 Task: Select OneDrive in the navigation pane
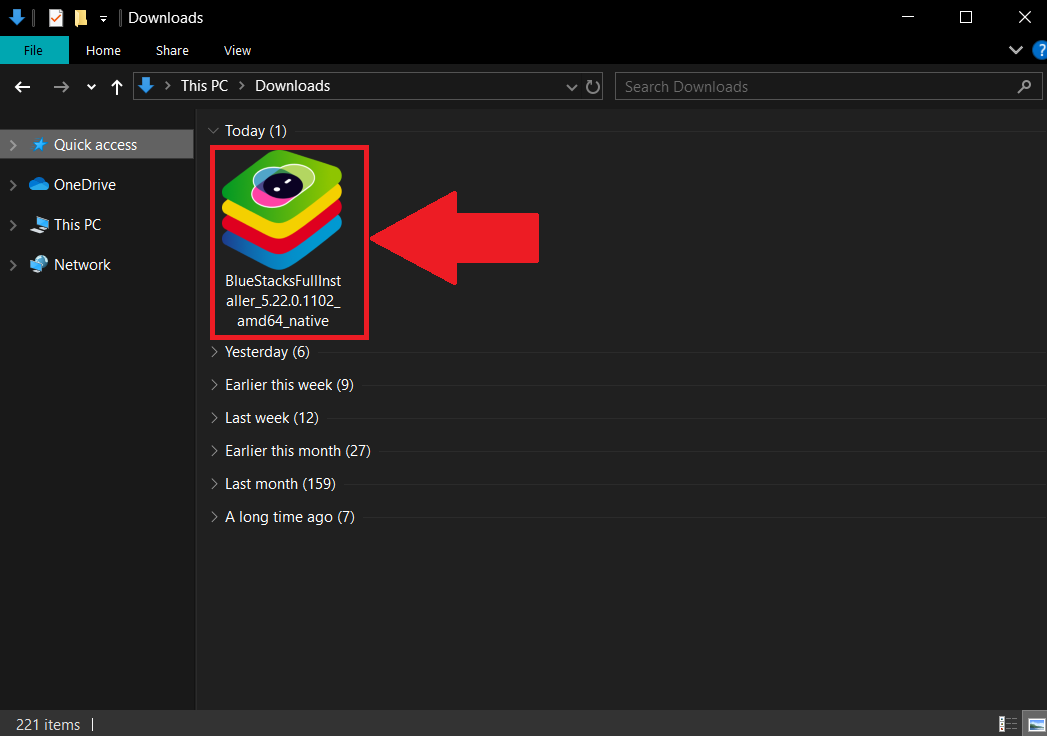pyautogui.click(x=85, y=184)
